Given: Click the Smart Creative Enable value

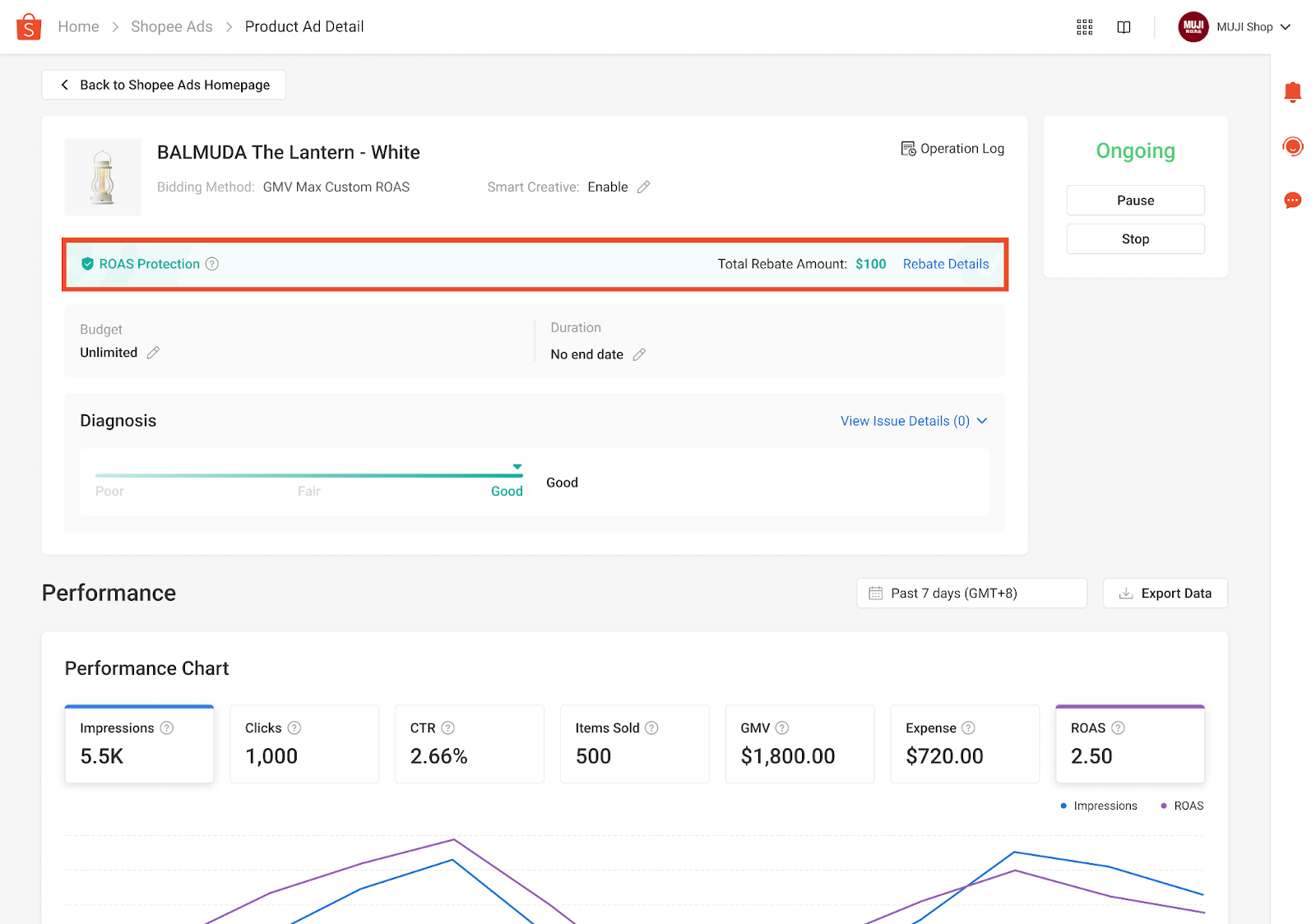Looking at the screenshot, I should pos(608,187).
